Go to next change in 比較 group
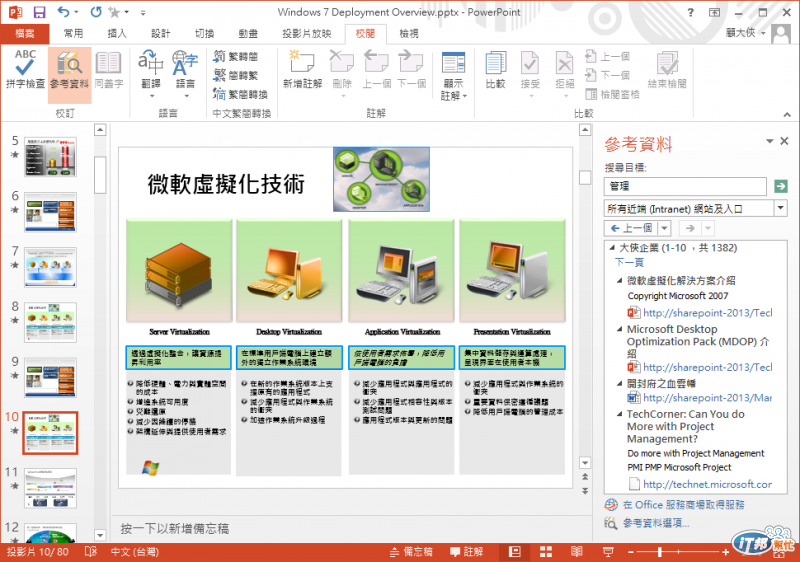 pos(607,75)
